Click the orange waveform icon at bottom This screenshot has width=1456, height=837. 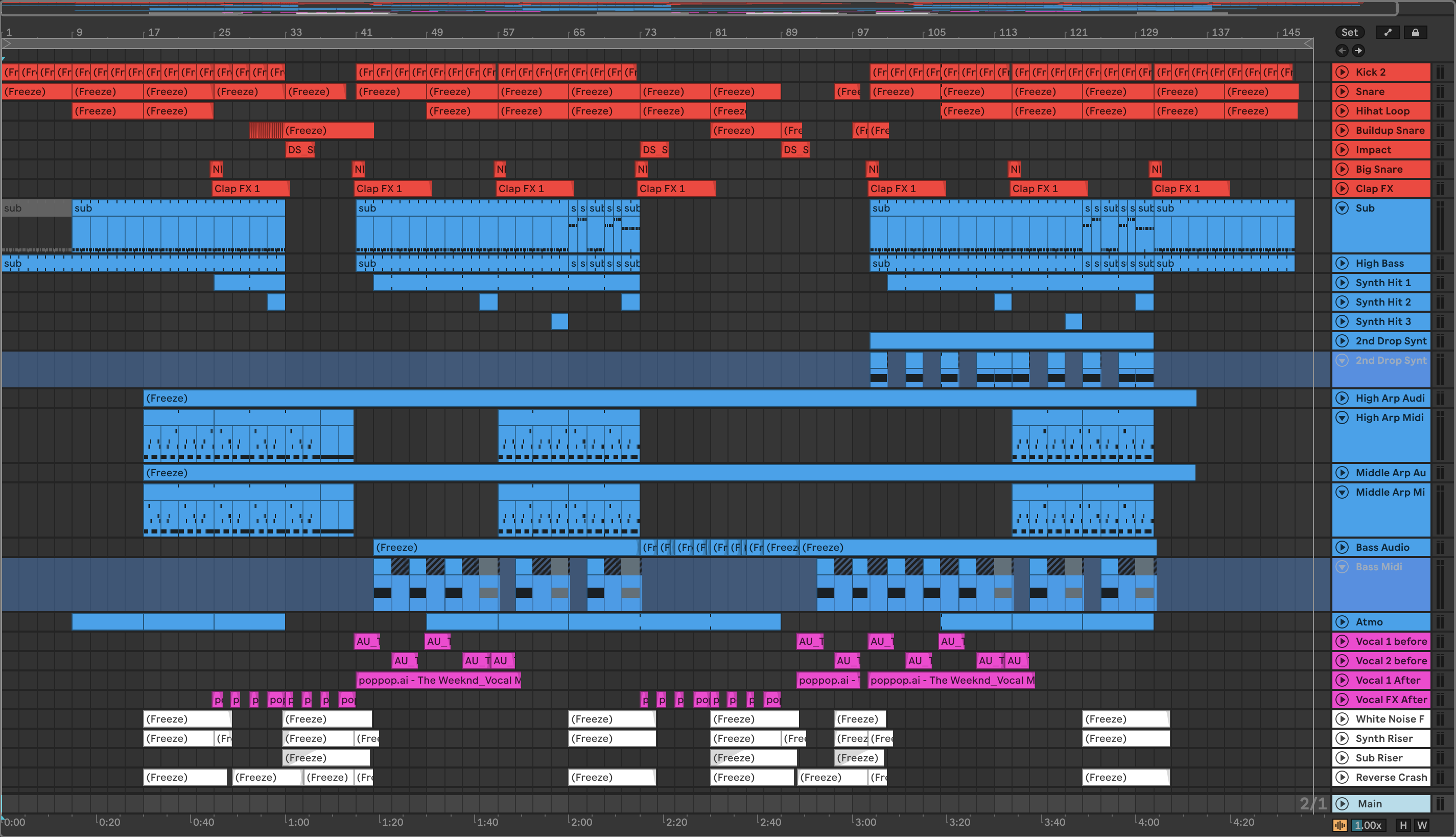[1340, 825]
